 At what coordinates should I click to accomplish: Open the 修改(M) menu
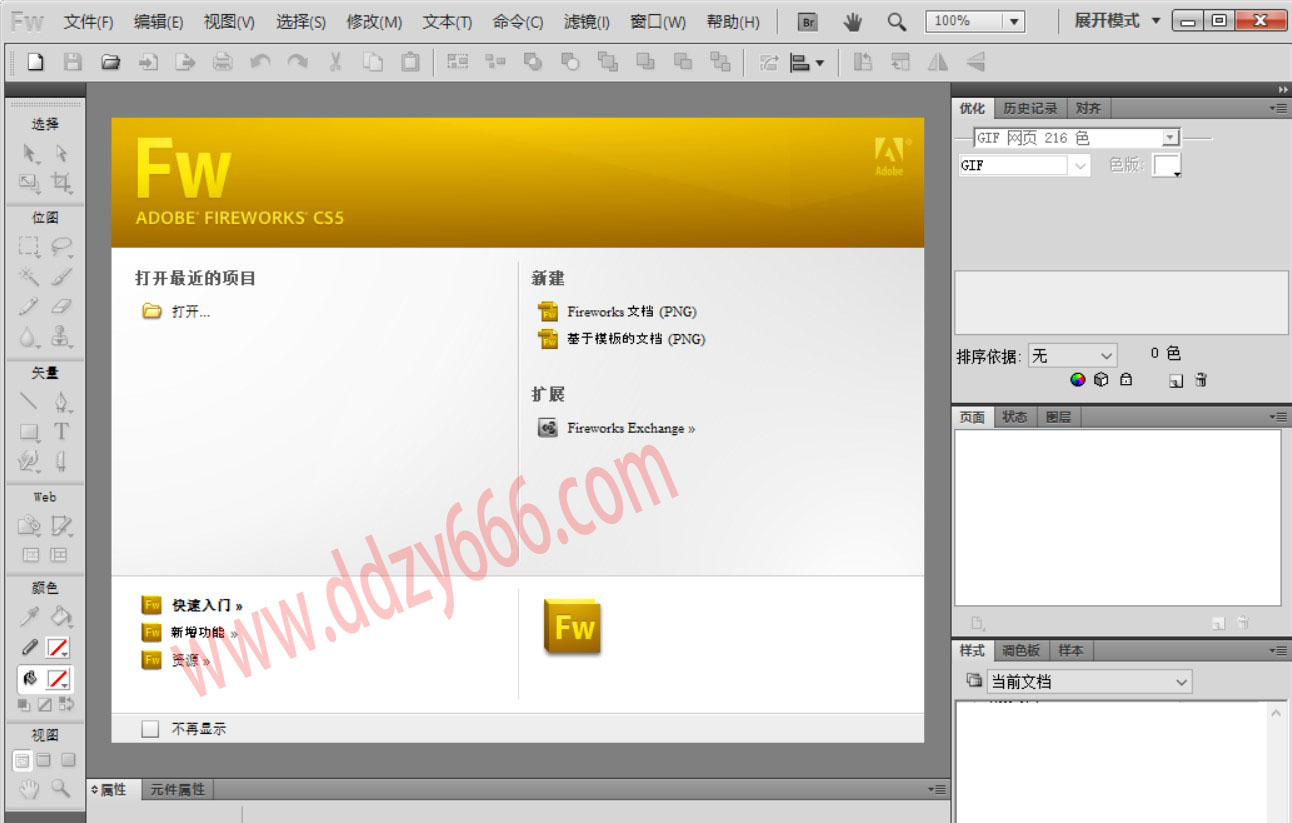[374, 21]
